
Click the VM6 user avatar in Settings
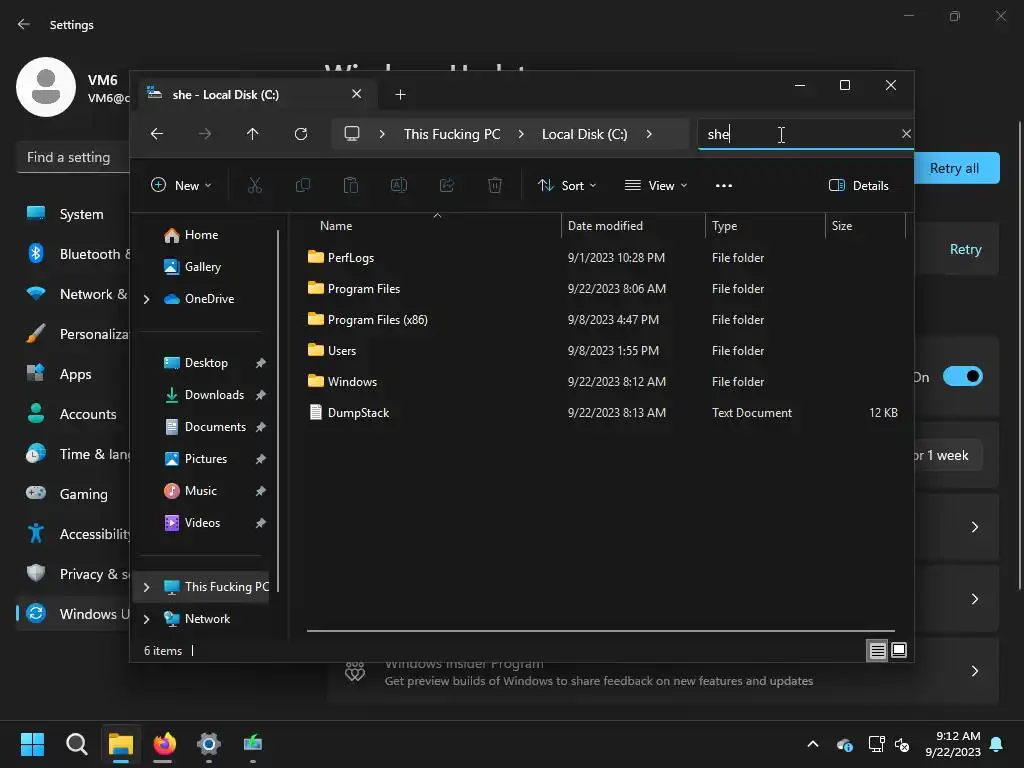(x=46, y=87)
